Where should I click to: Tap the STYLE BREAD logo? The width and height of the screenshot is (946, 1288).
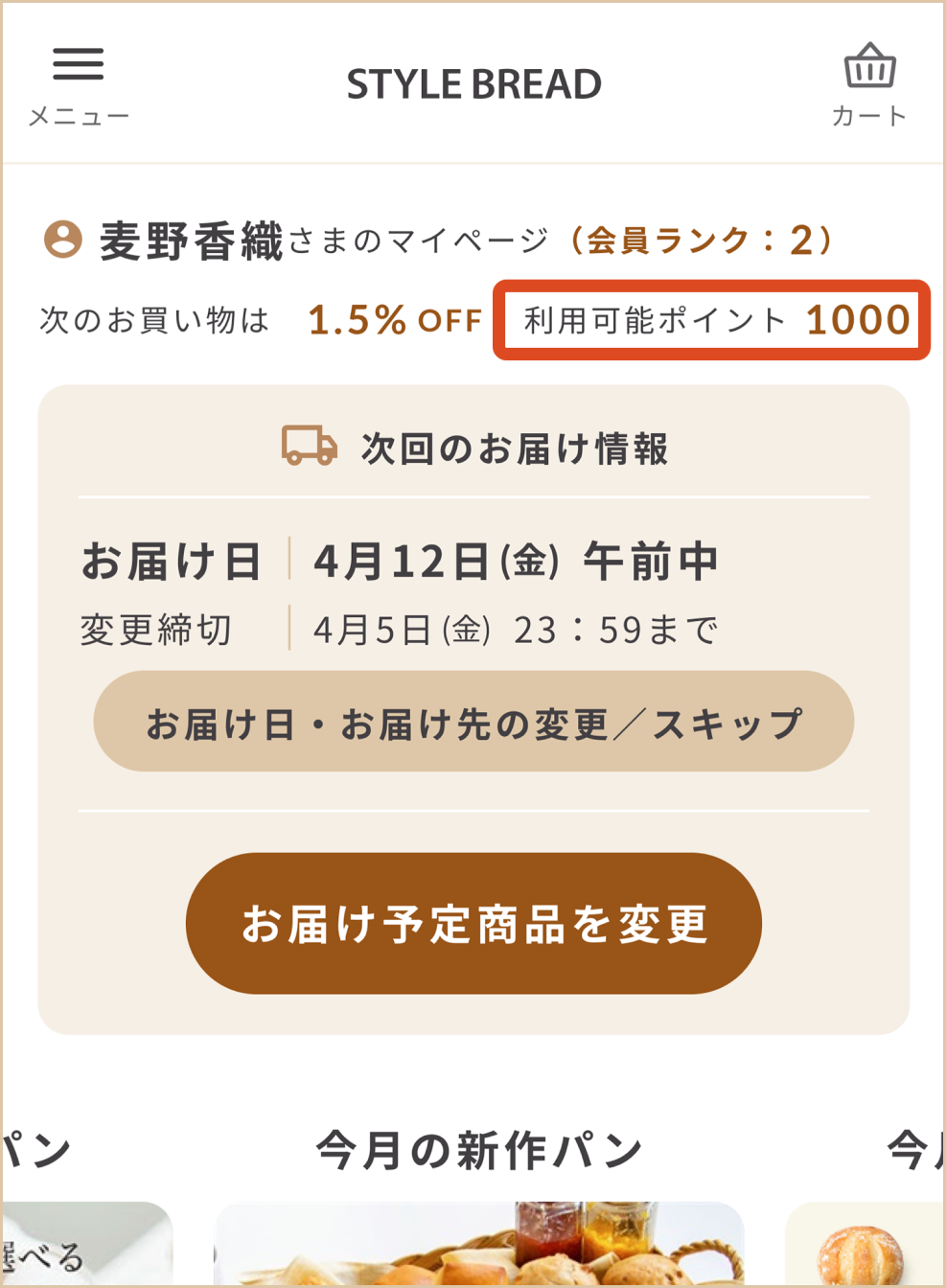(473, 84)
